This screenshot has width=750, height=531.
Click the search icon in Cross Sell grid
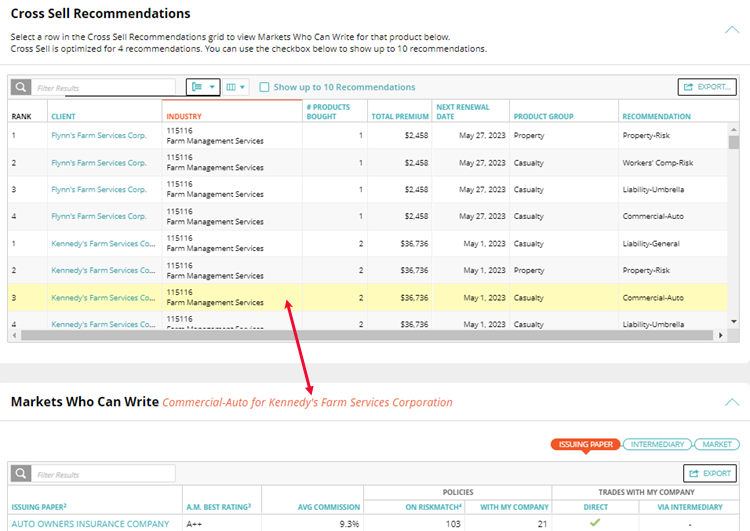(x=20, y=87)
